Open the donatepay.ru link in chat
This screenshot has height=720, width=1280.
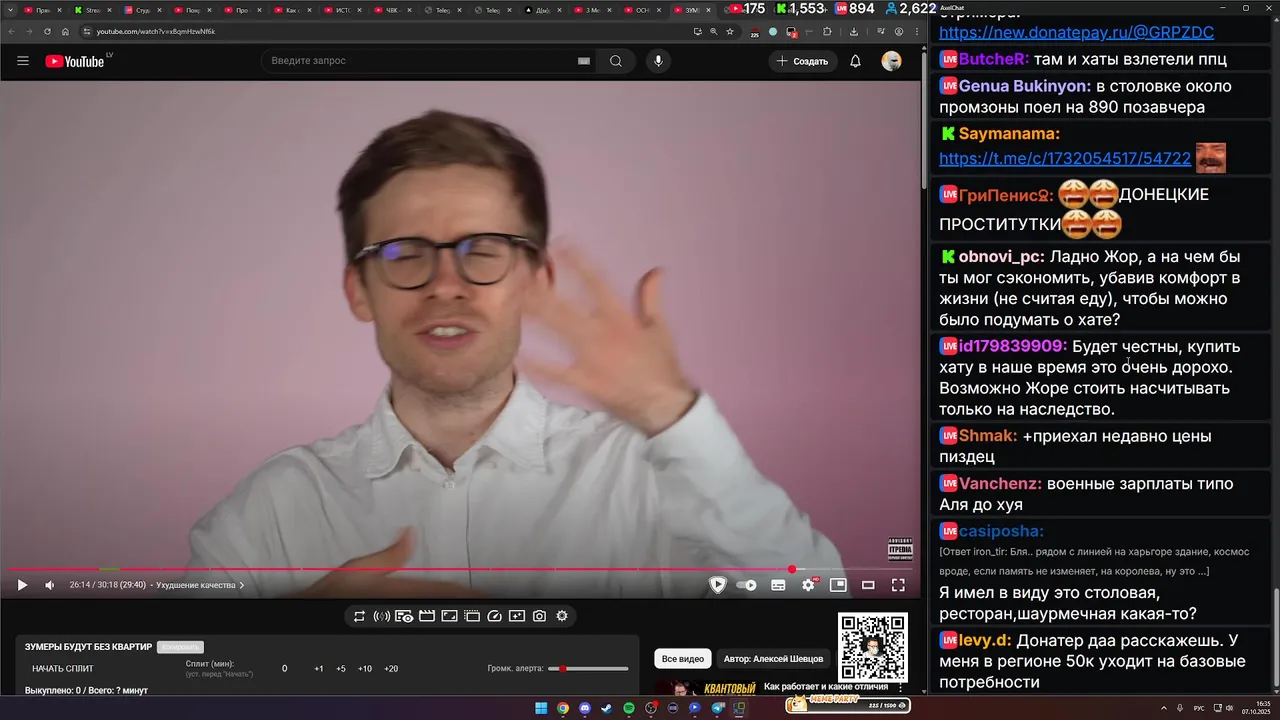(1076, 33)
